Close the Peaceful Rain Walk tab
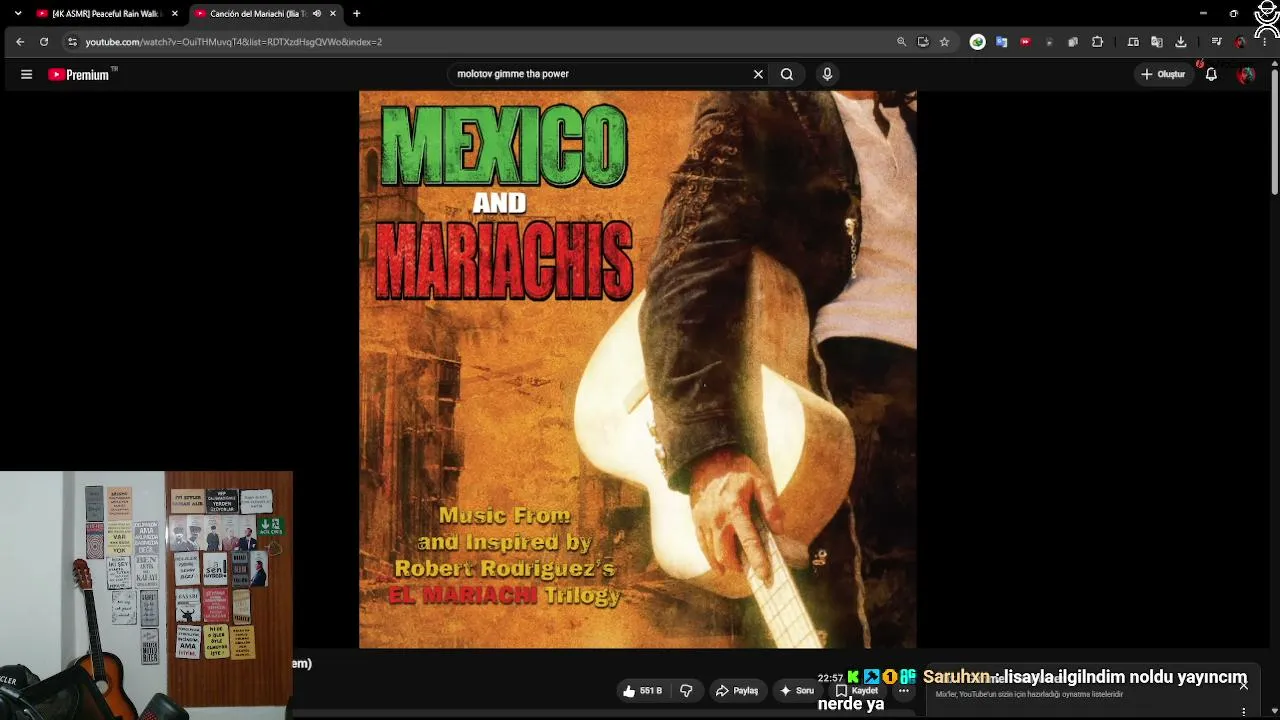The width and height of the screenshot is (1280, 720). point(175,14)
